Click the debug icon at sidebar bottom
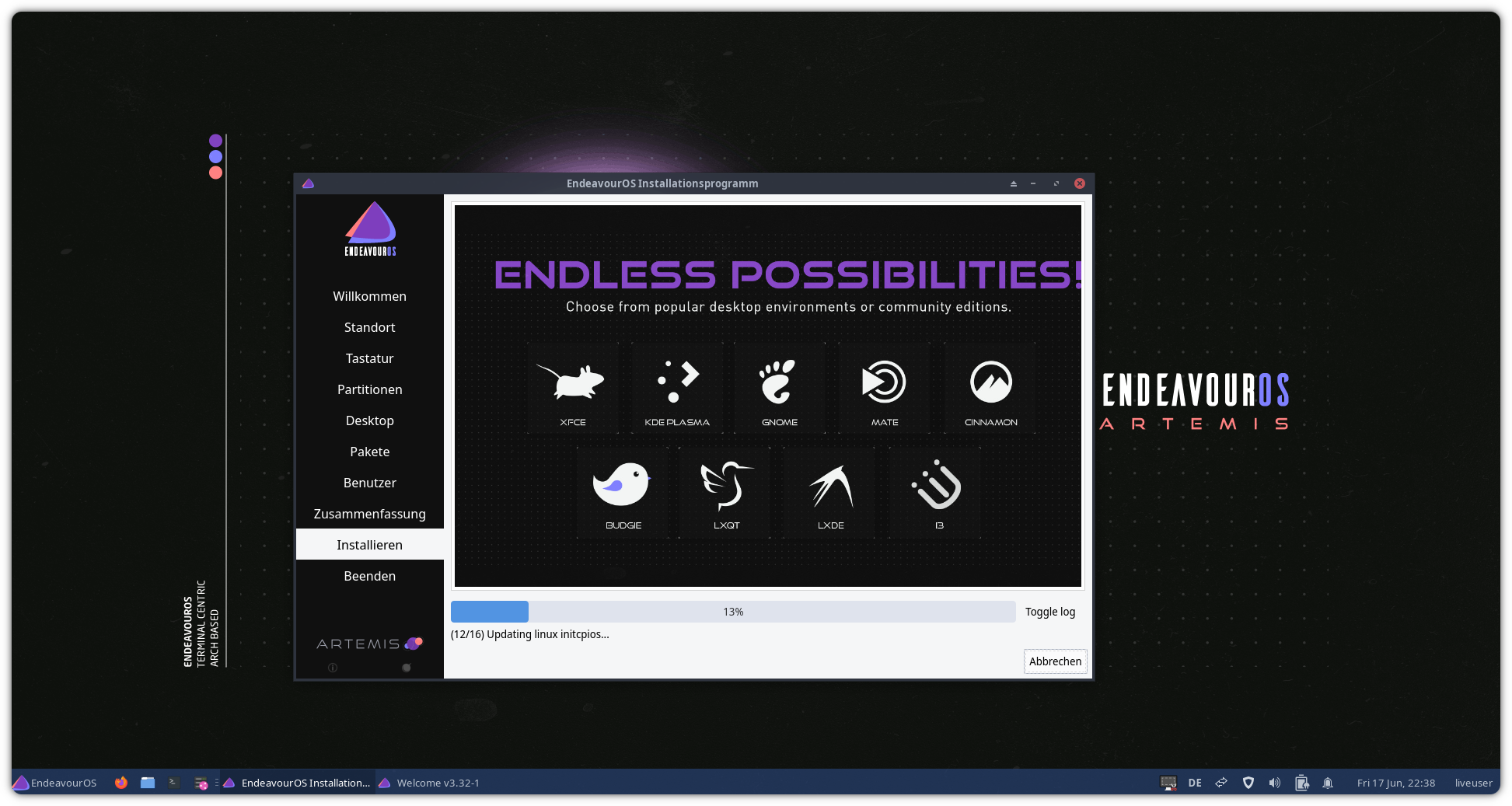This screenshot has width=1512, height=806. click(407, 668)
